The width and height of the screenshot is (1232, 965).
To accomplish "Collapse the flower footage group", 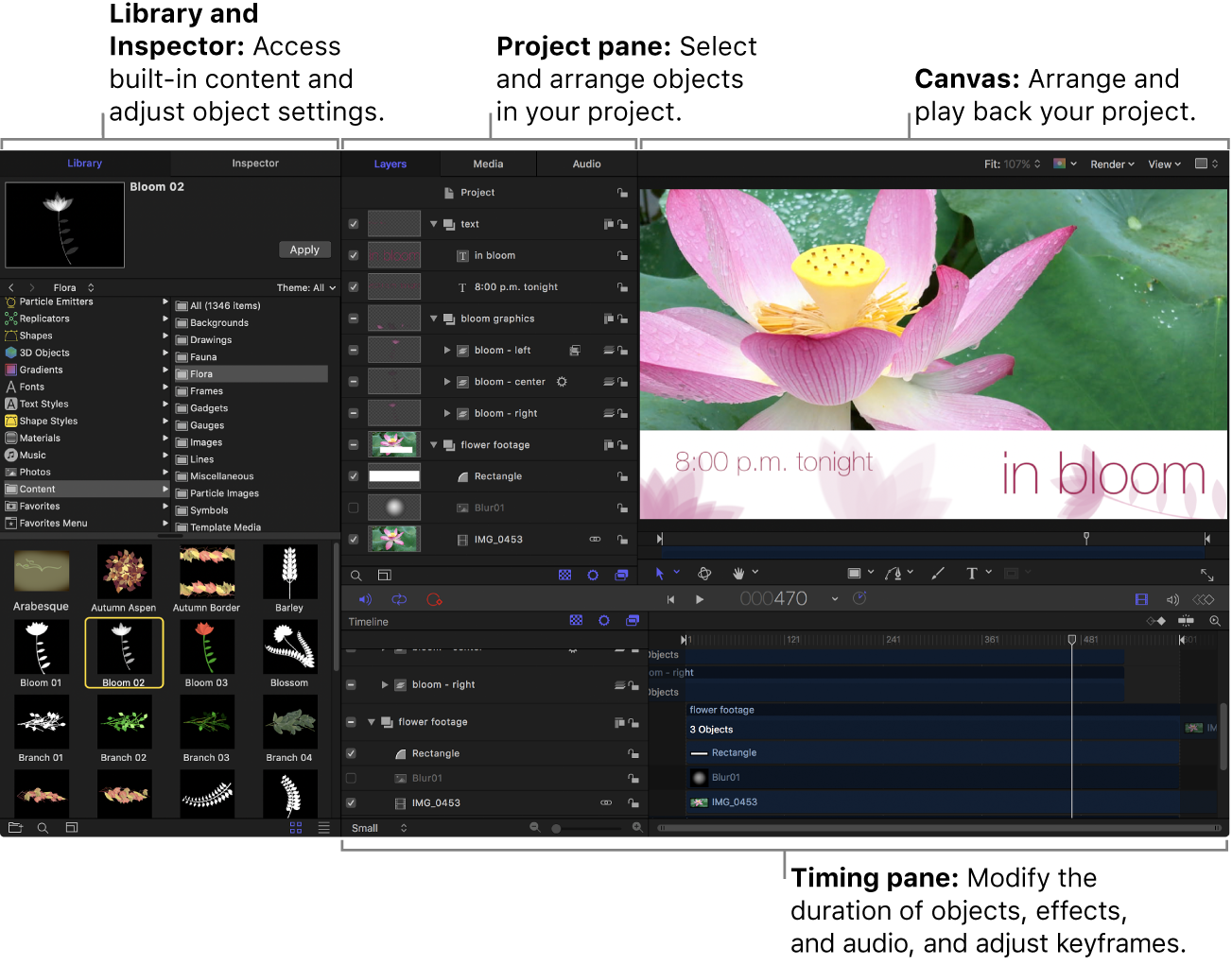I will point(433,444).
